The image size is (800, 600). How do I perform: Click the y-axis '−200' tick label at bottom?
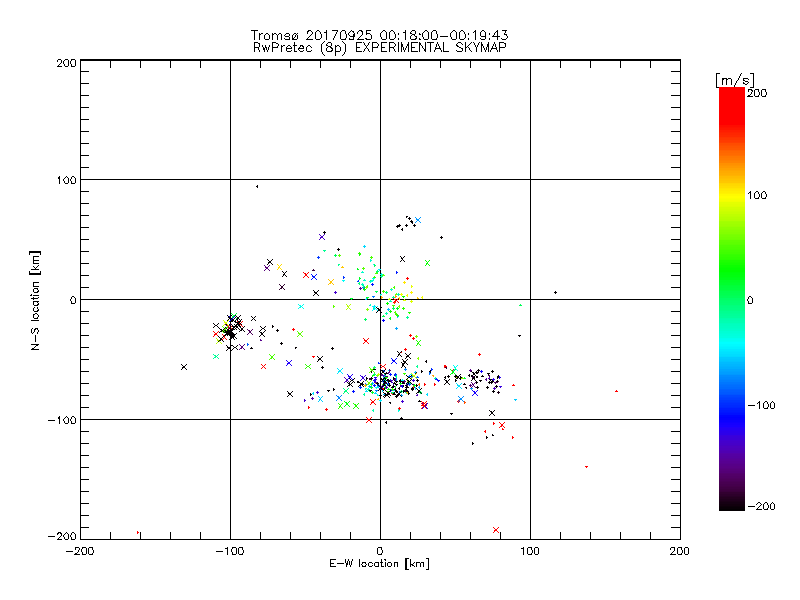tap(62, 536)
